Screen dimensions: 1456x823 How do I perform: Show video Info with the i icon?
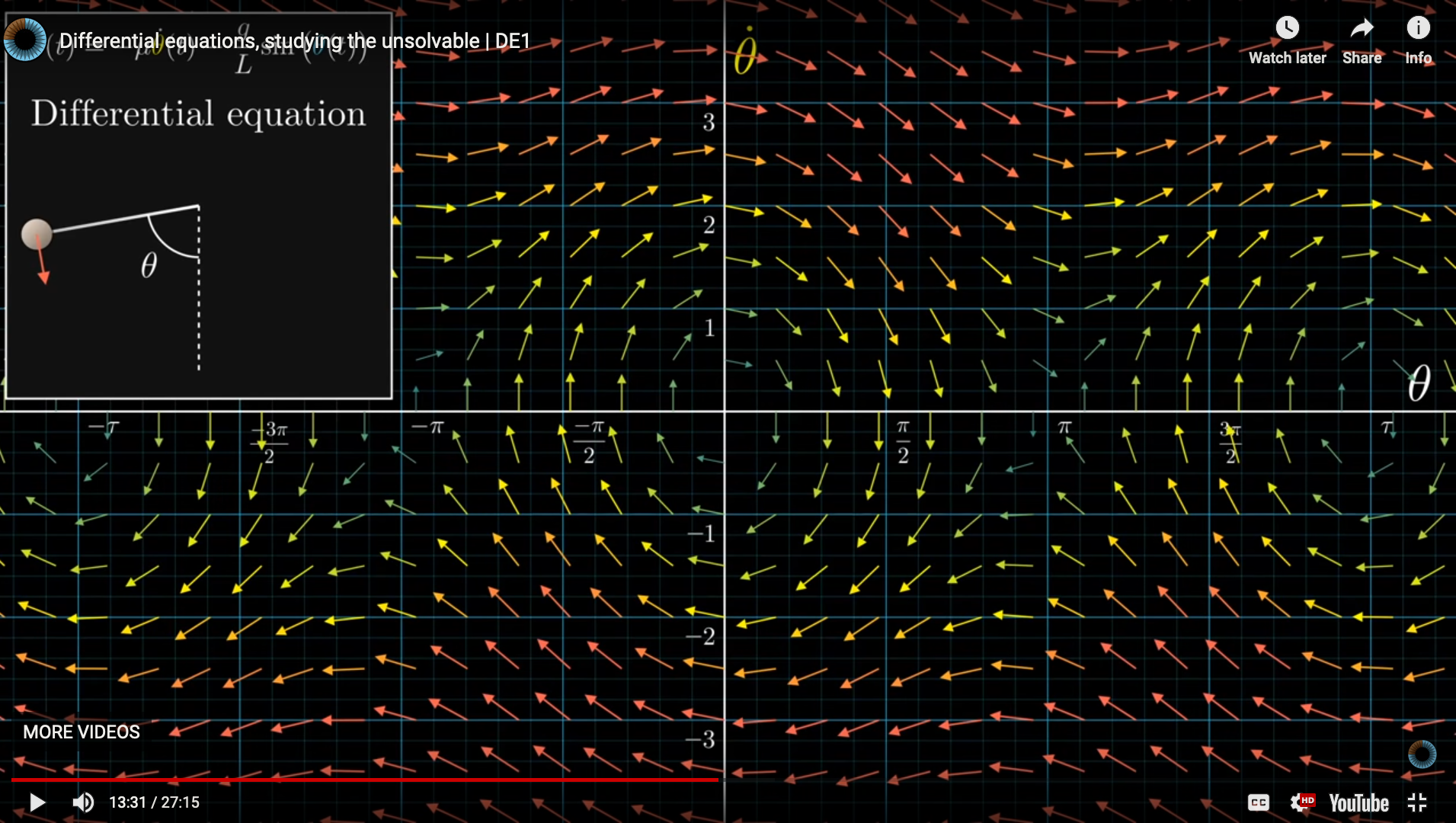click(1418, 28)
